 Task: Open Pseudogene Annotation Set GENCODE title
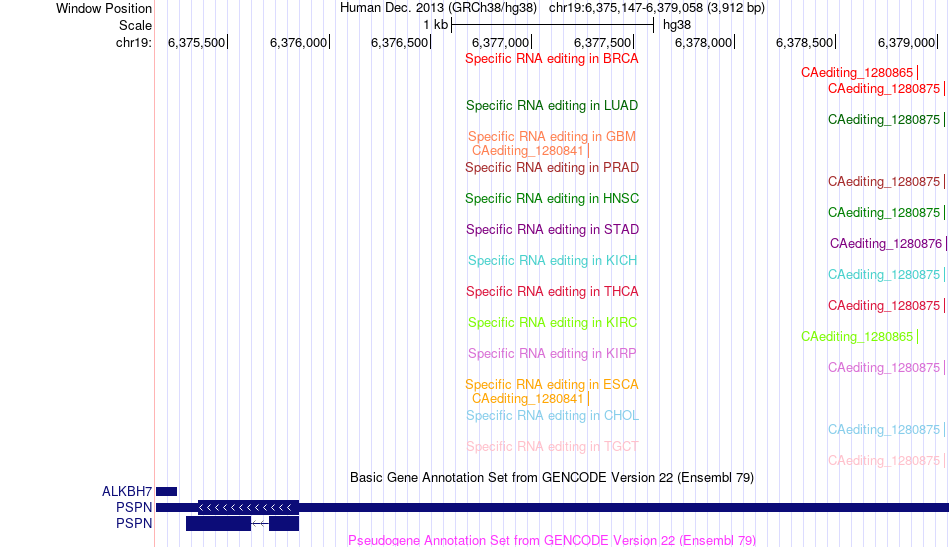pyautogui.click(x=552, y=540)
